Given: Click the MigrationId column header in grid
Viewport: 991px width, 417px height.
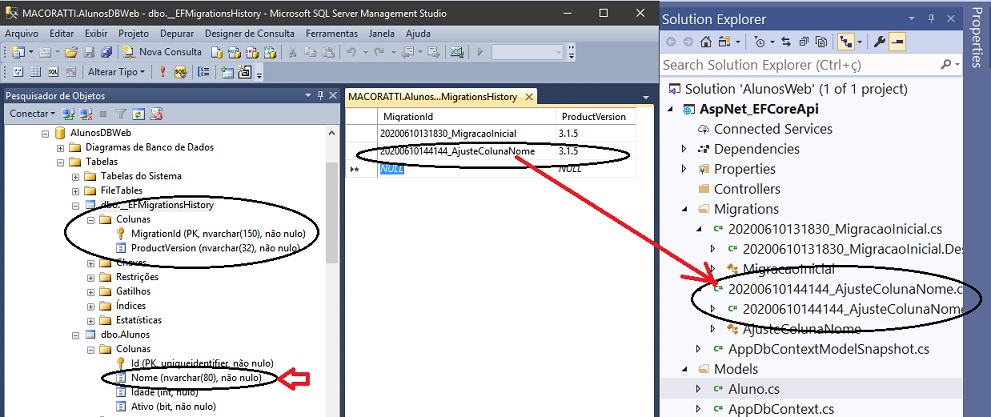Looking at the screenshot, I should (x=466, y=117).
